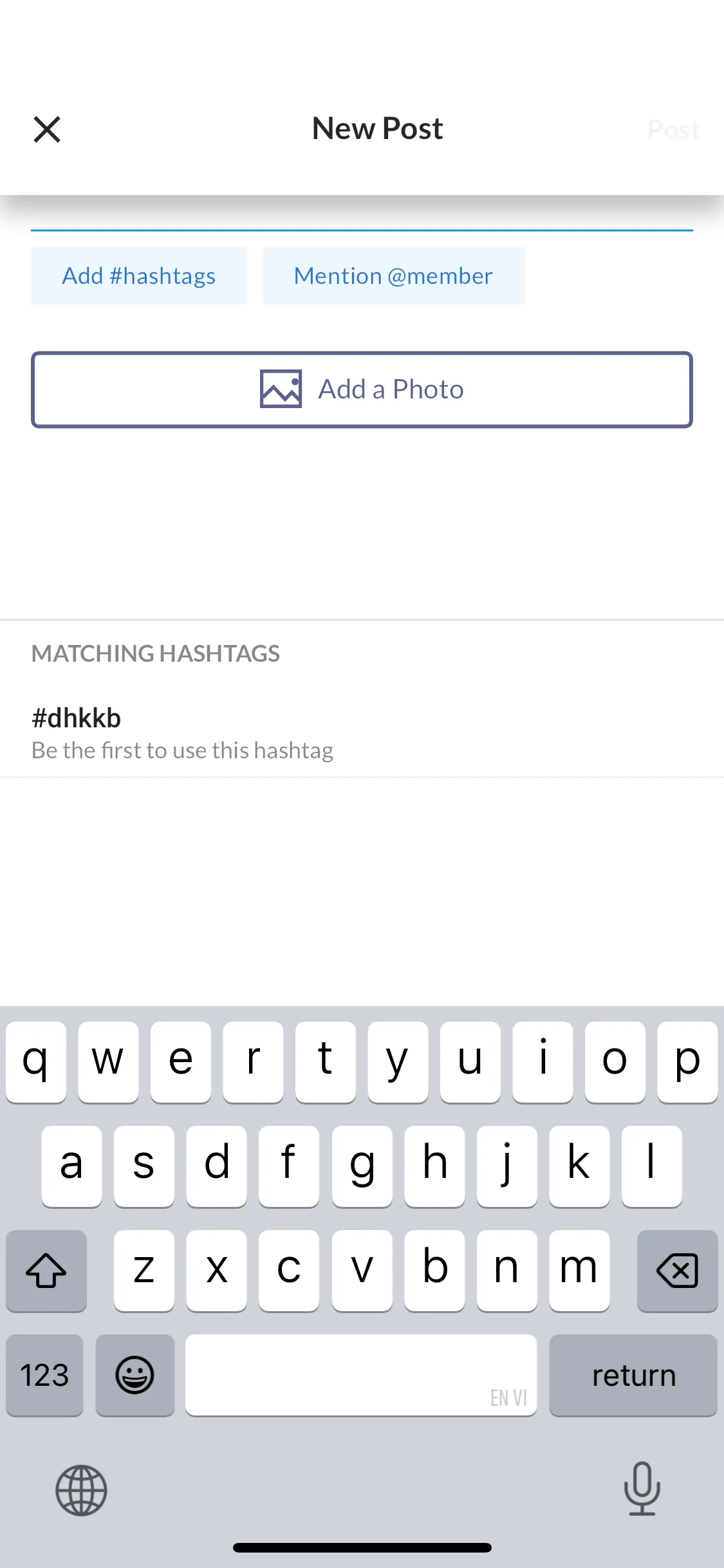Viewport: 724px width, 1568px height.
Task: Tap the return key
Action: [633, 1376]
